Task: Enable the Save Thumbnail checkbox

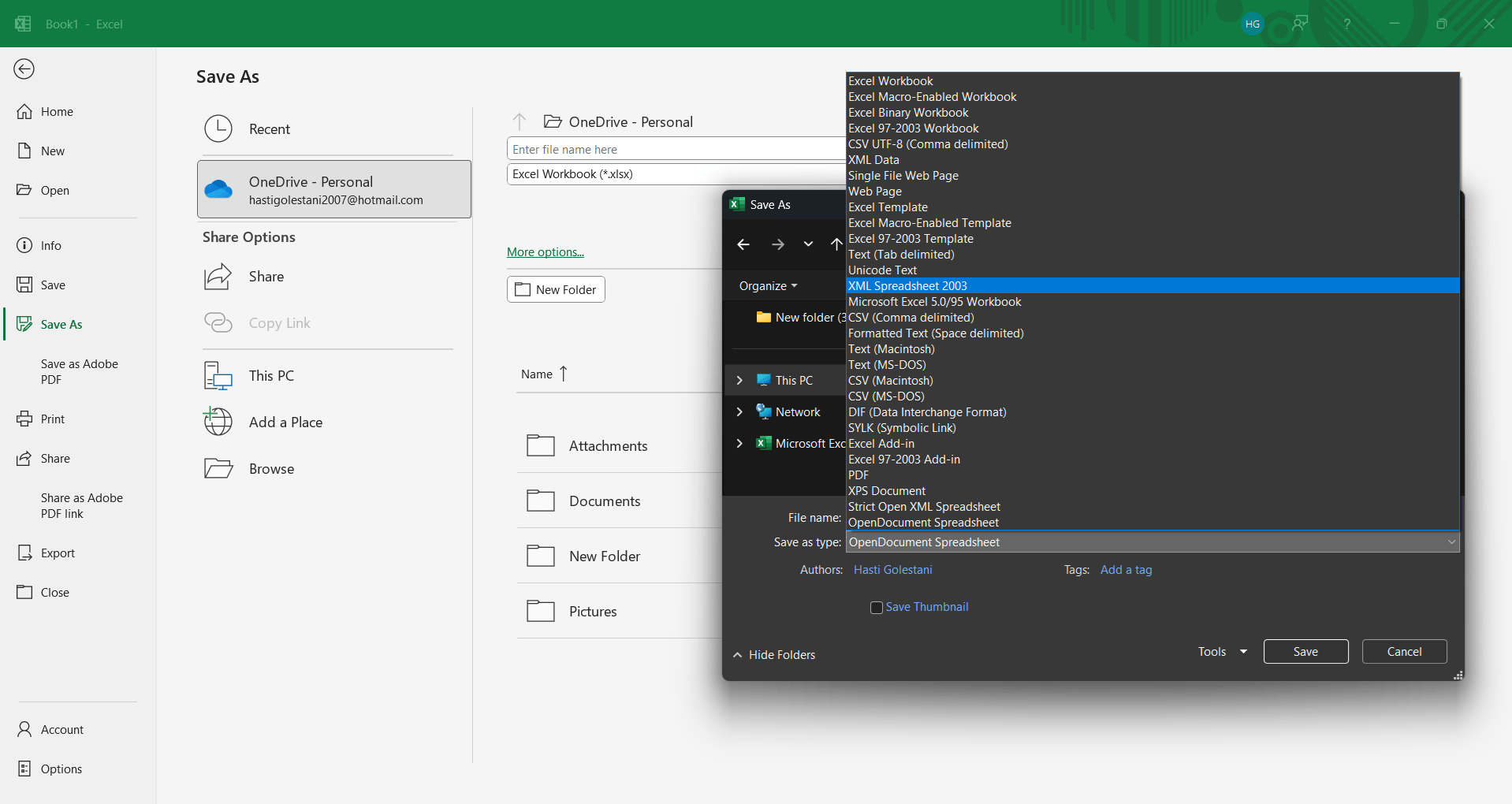Action: [x=876, y=608]
